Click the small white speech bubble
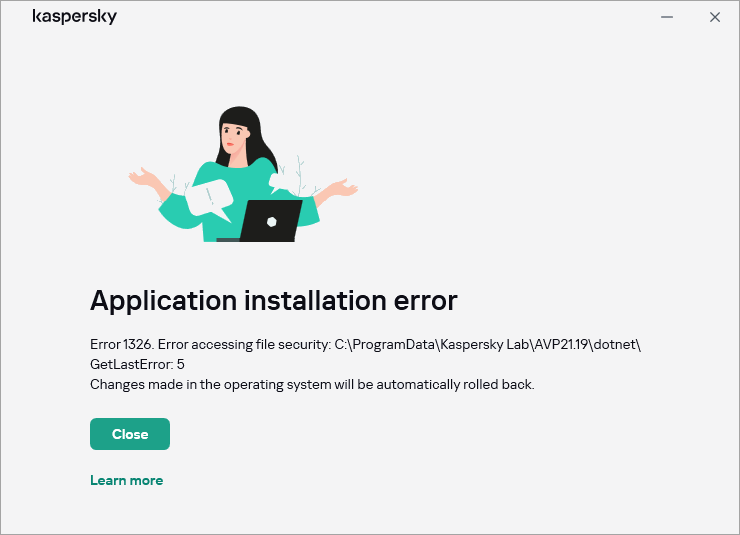The width and height of the screenshot is (740, 535). tap(281, 183)
